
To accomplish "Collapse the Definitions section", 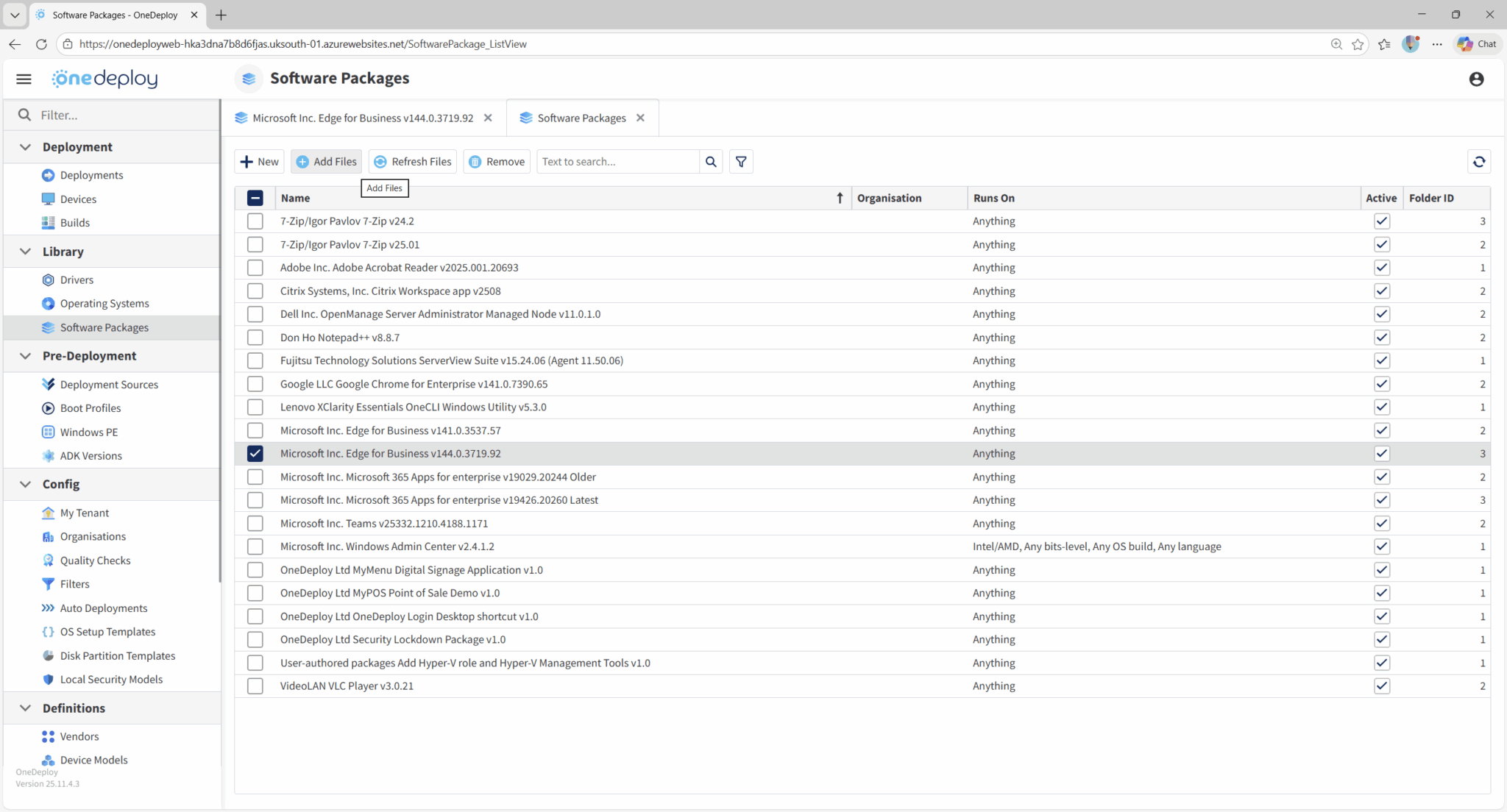I will pos(25,708).
